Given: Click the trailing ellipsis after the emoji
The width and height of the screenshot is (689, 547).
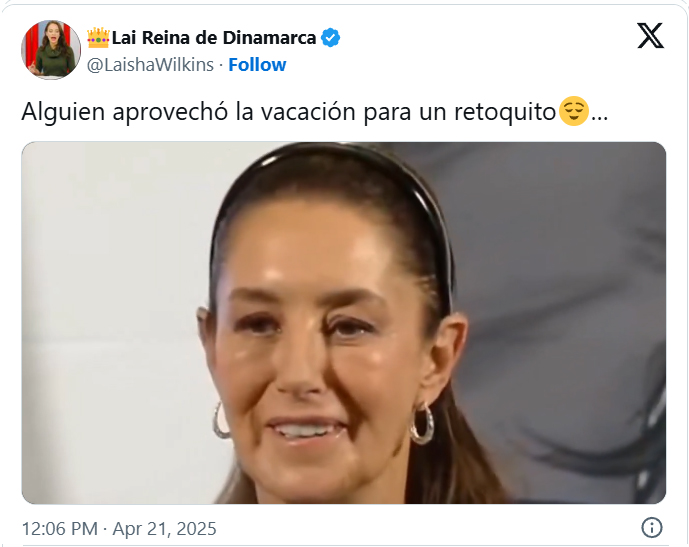Looking at the screenshot, I should coord(599,118).
